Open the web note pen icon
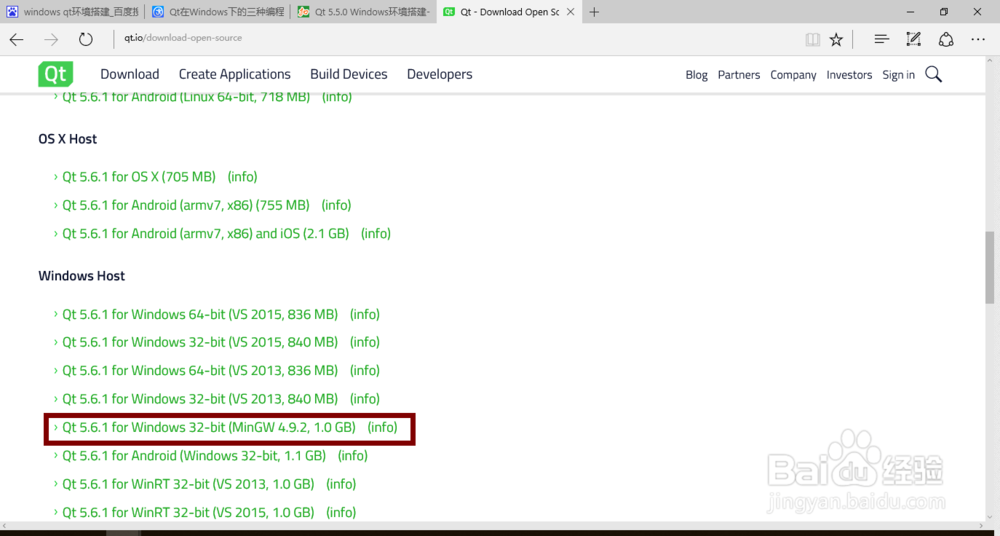 (914, 40)
